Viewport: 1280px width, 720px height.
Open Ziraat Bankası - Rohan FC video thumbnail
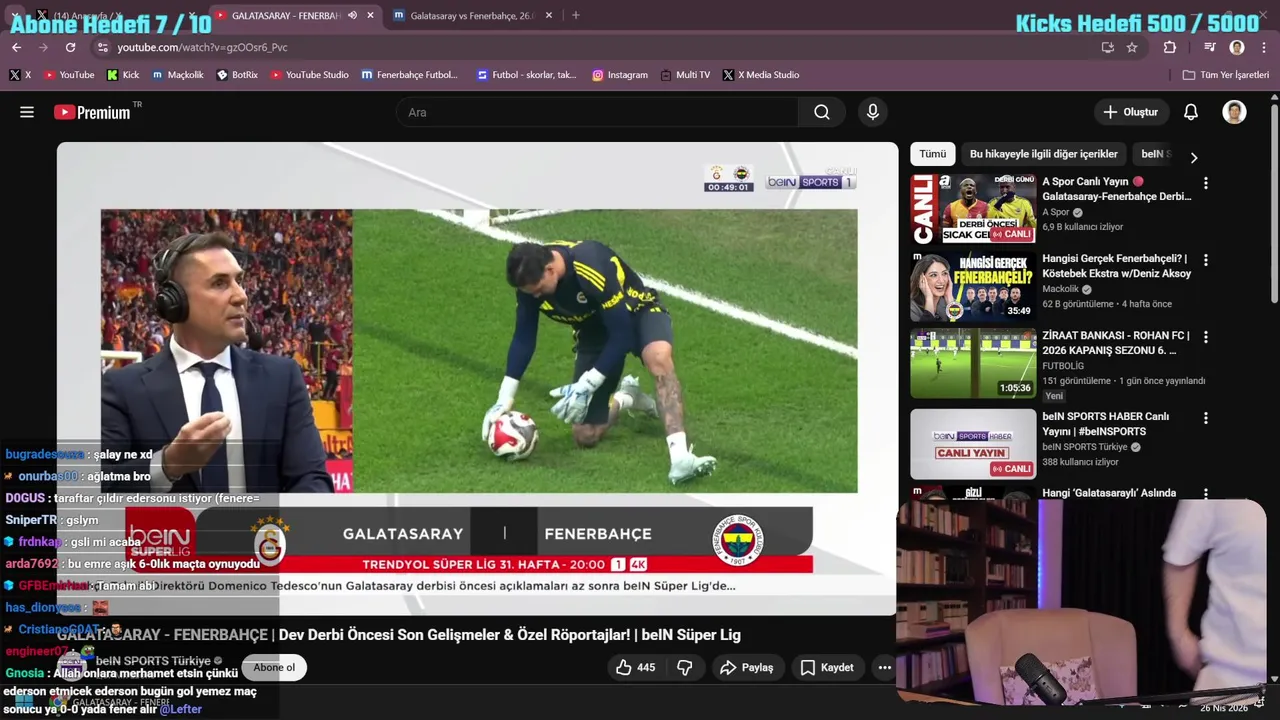pyautogui.click(x=973, y=363)
